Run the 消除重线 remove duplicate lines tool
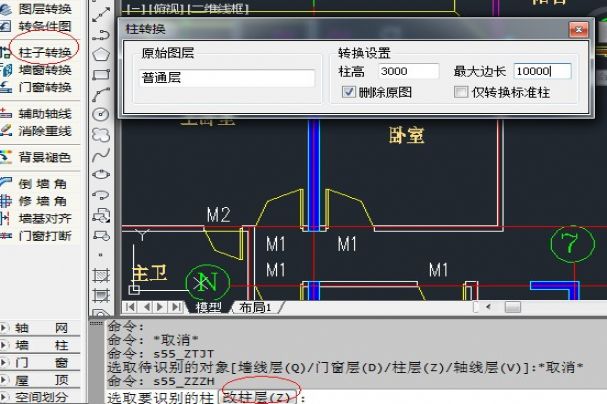Viewport: 607px width, 404px height. pos(44,130)
